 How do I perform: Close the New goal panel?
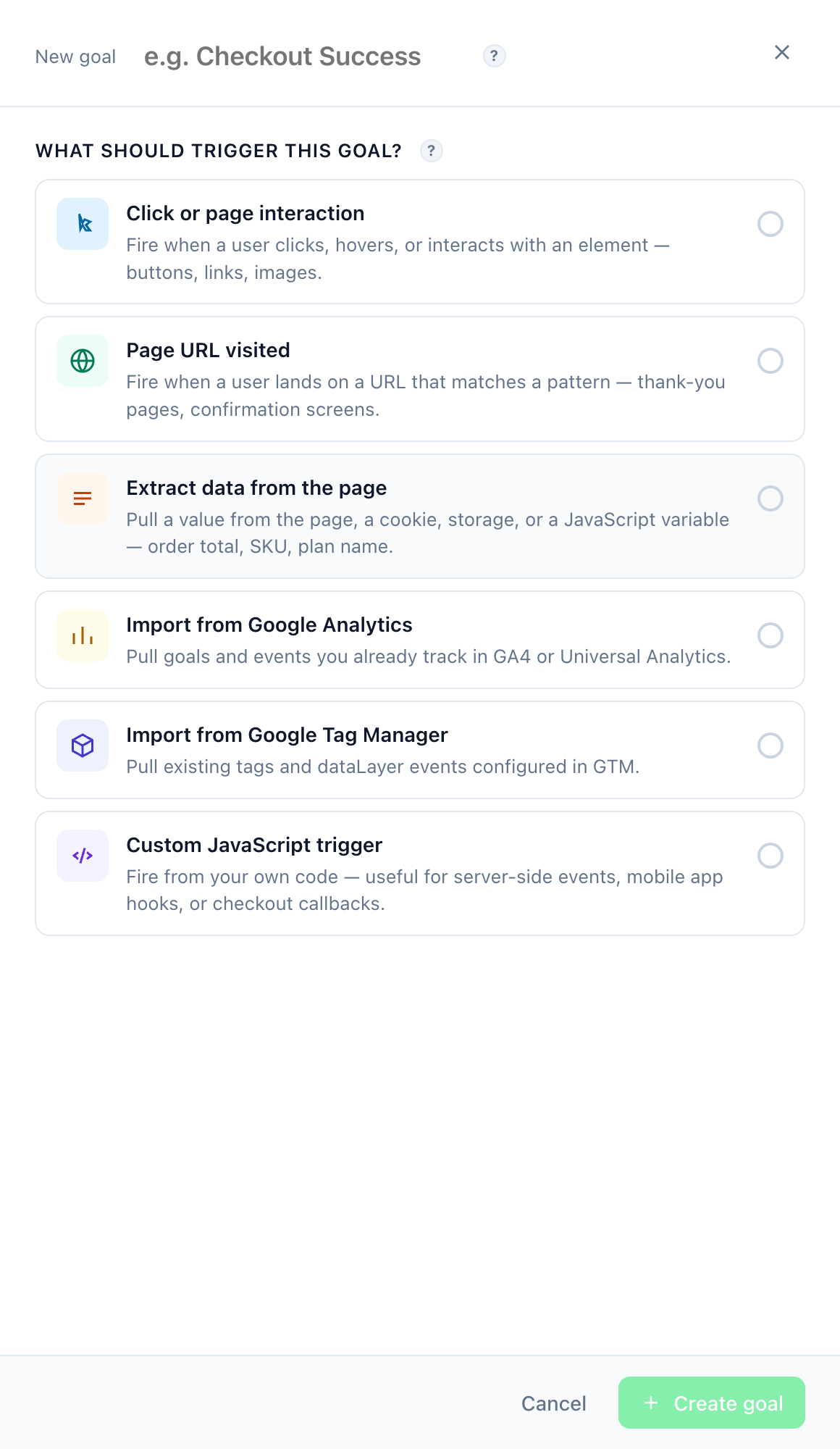pyautogui.click(x=782, y=52)
